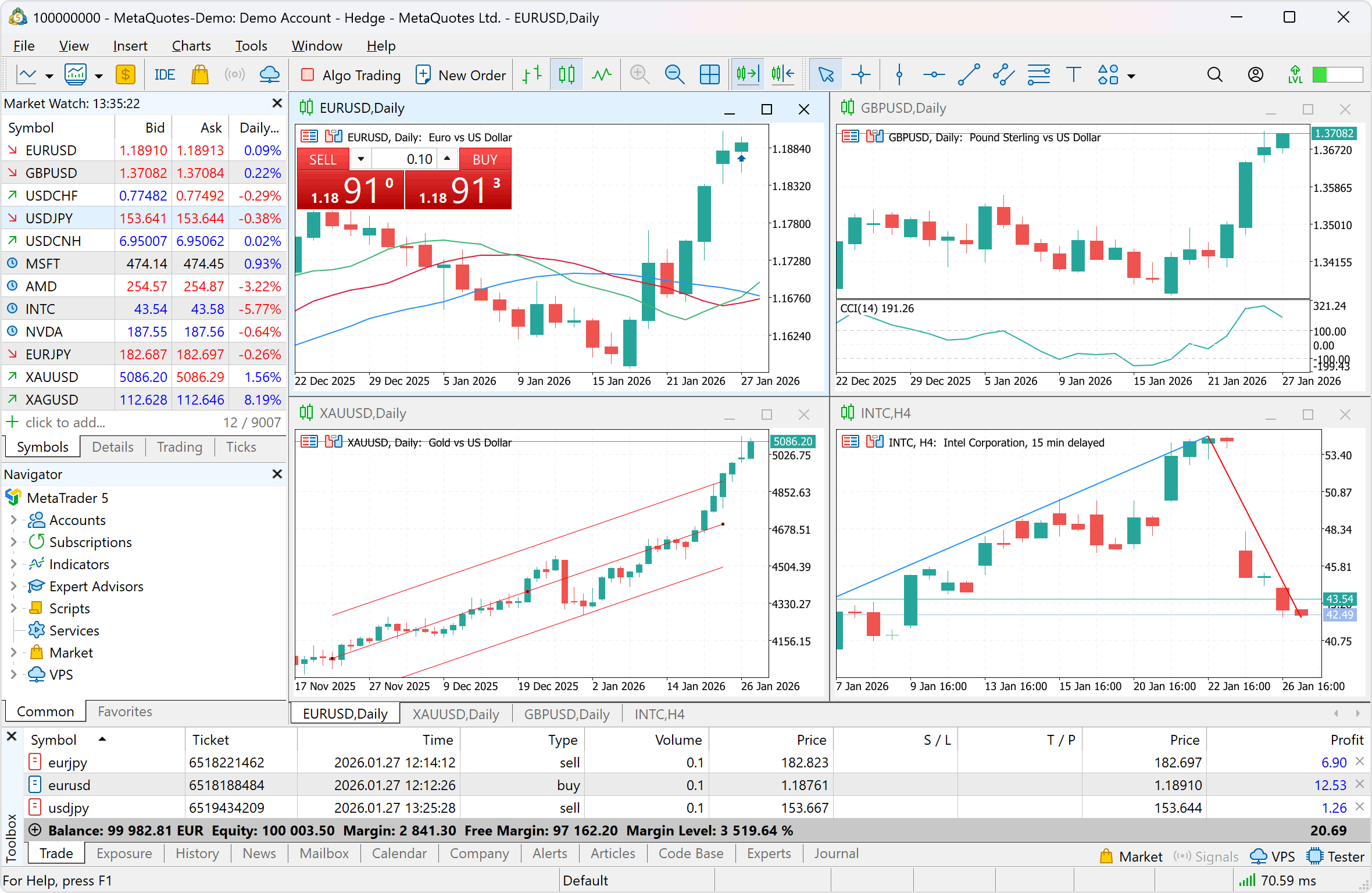
Task: Open the Market store shopping bag icon
Action: [200, 74]
